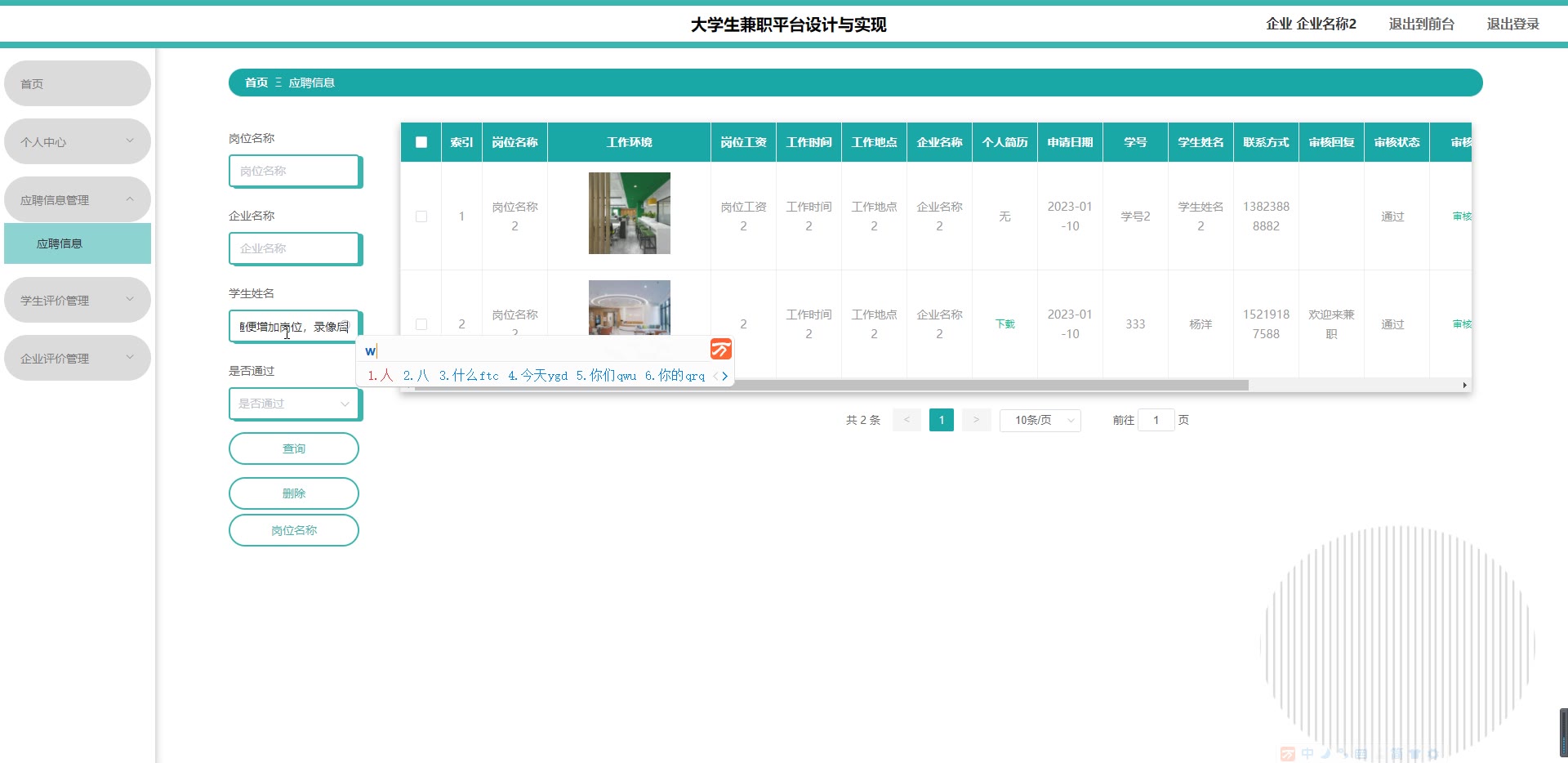Expand the 个人中心 sidebar menu
Image resolution: width=1568 pixels, height=763 pixels.
tap(78, 141)
